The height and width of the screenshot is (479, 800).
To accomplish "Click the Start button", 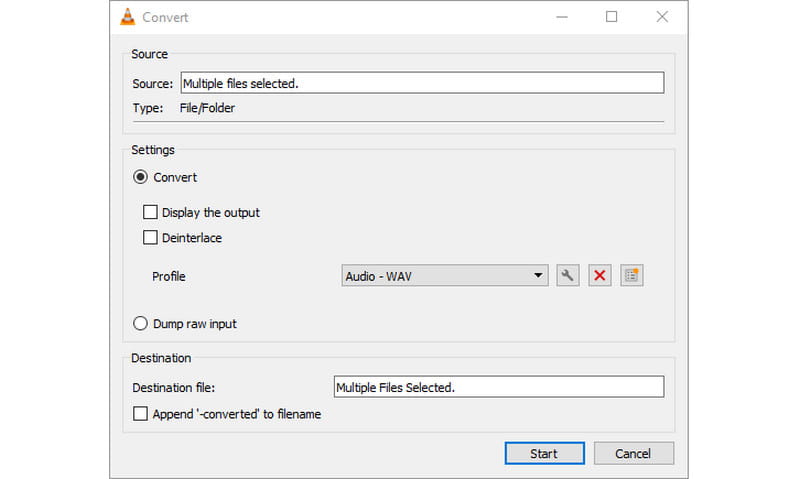I will (x=544, y=453).
